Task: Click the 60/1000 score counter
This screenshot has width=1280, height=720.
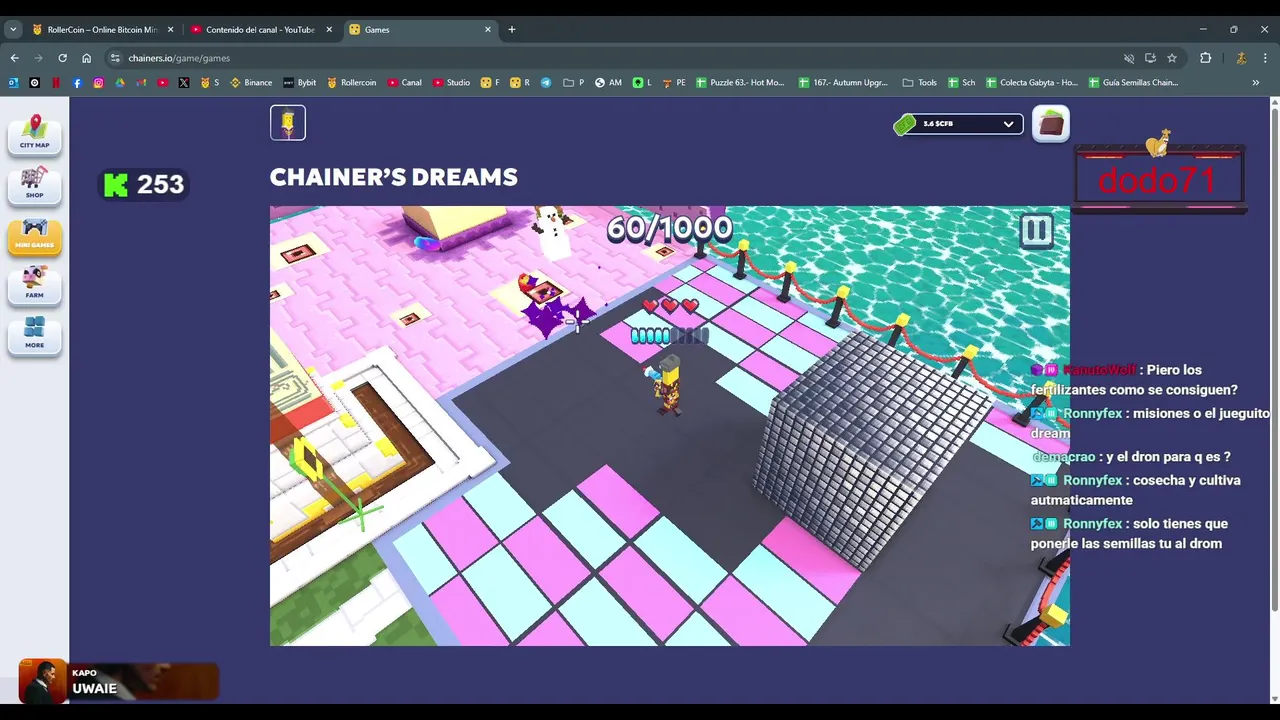Action: click(669, 228)
